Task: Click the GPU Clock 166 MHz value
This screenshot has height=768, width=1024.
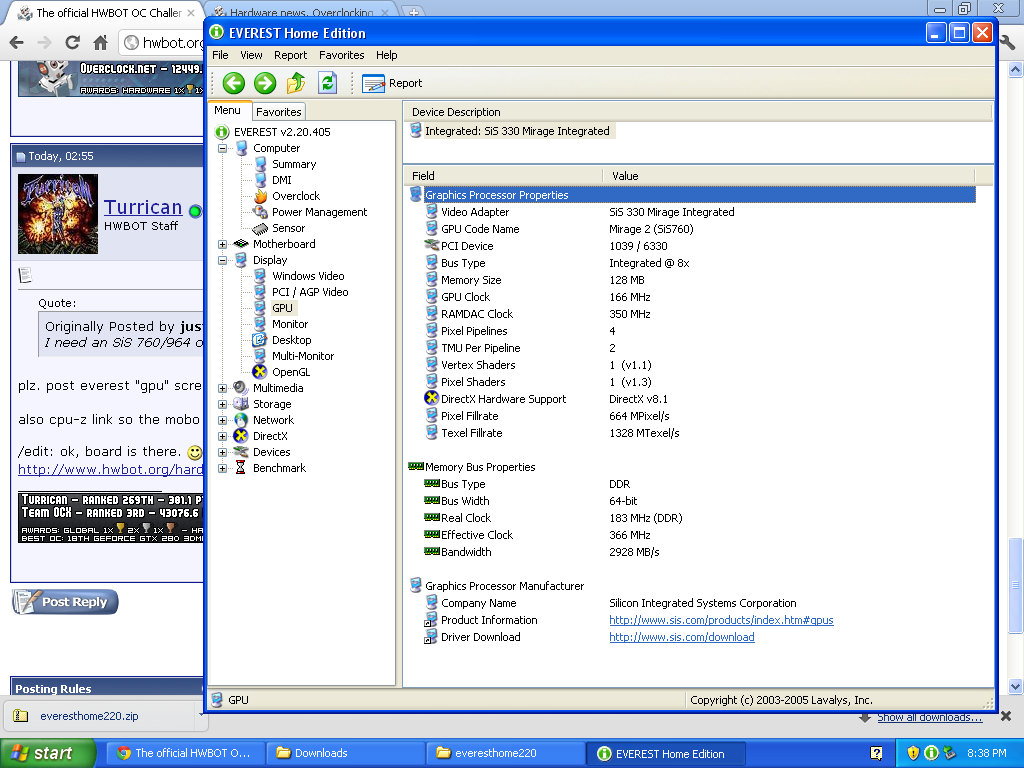Action: (x=630, y=297)
